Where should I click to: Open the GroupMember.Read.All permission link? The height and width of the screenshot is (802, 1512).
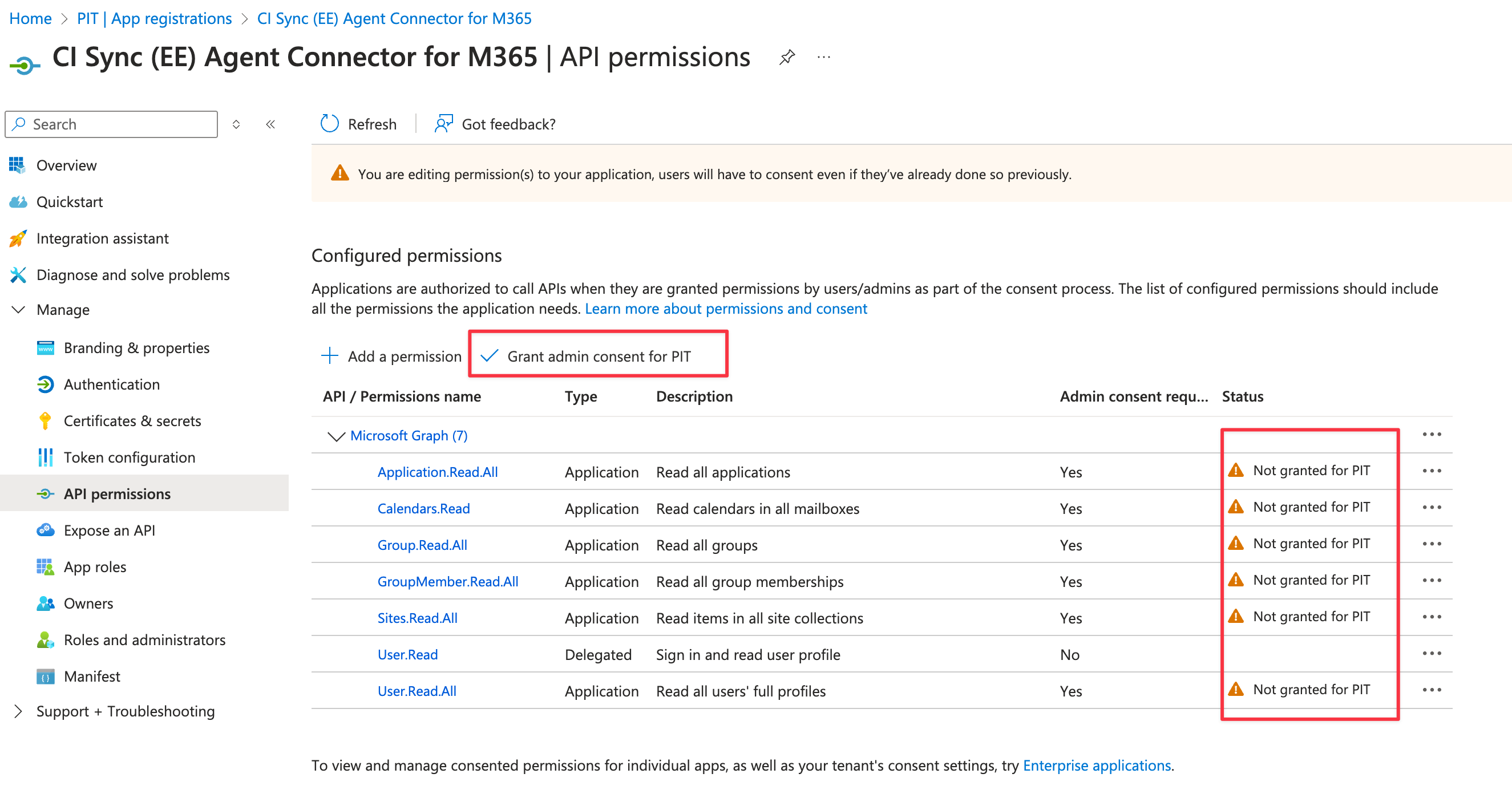[448, 581]
